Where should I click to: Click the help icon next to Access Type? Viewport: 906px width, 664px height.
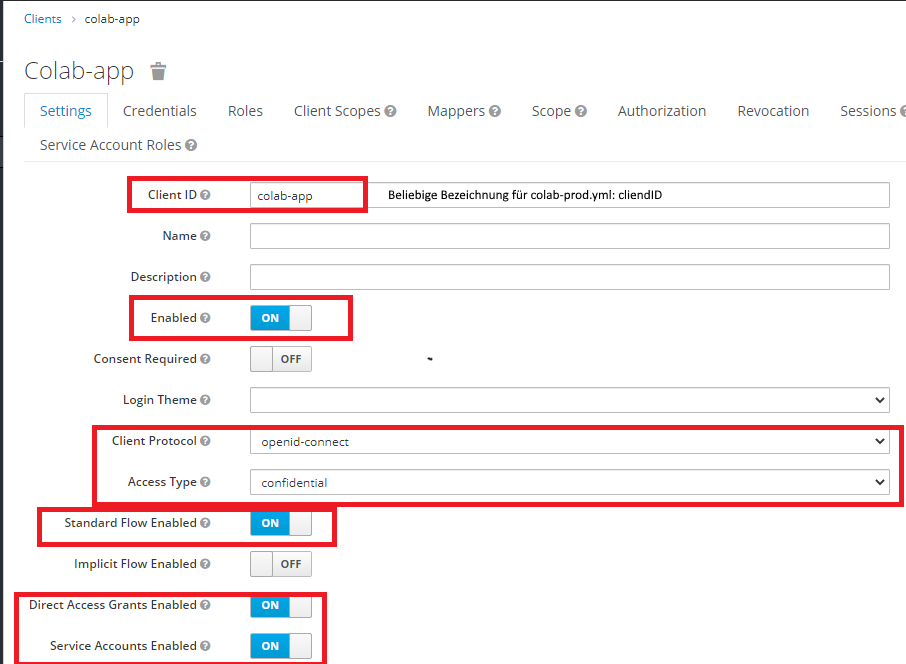[208, 482]
